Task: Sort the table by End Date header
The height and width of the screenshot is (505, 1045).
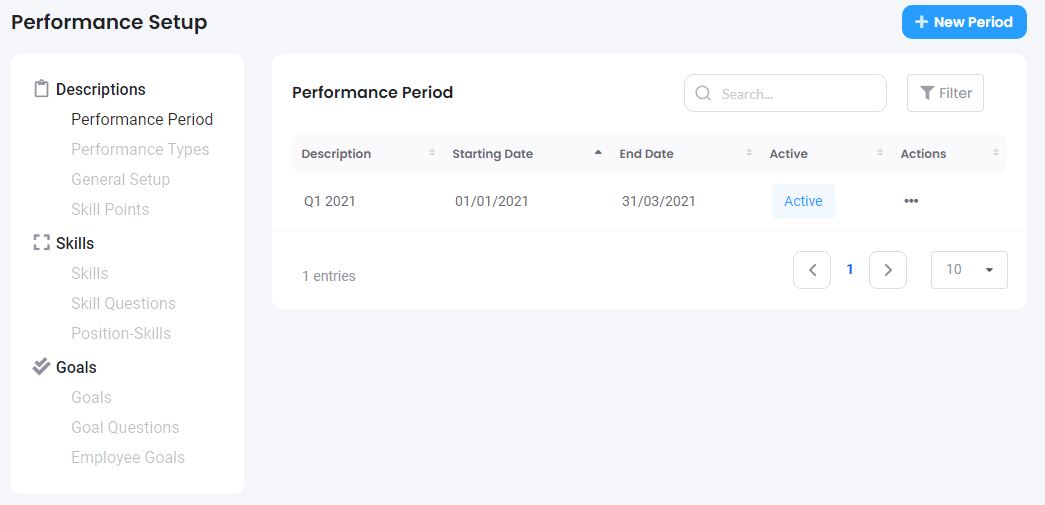Action: (x=646, y=154)
